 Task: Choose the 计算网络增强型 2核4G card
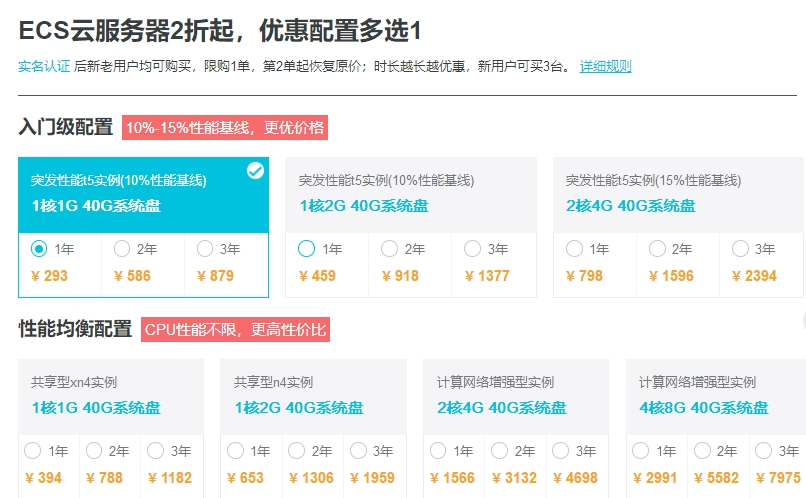516,397
